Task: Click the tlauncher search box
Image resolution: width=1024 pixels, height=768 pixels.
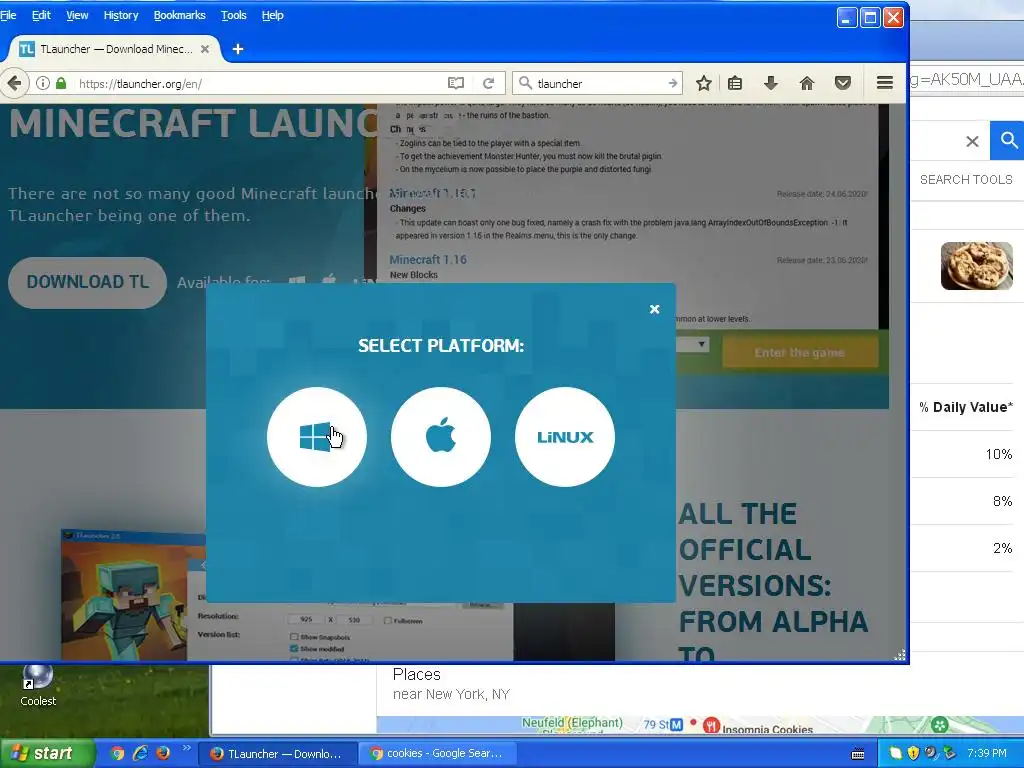Action: [x=598, y=83]
